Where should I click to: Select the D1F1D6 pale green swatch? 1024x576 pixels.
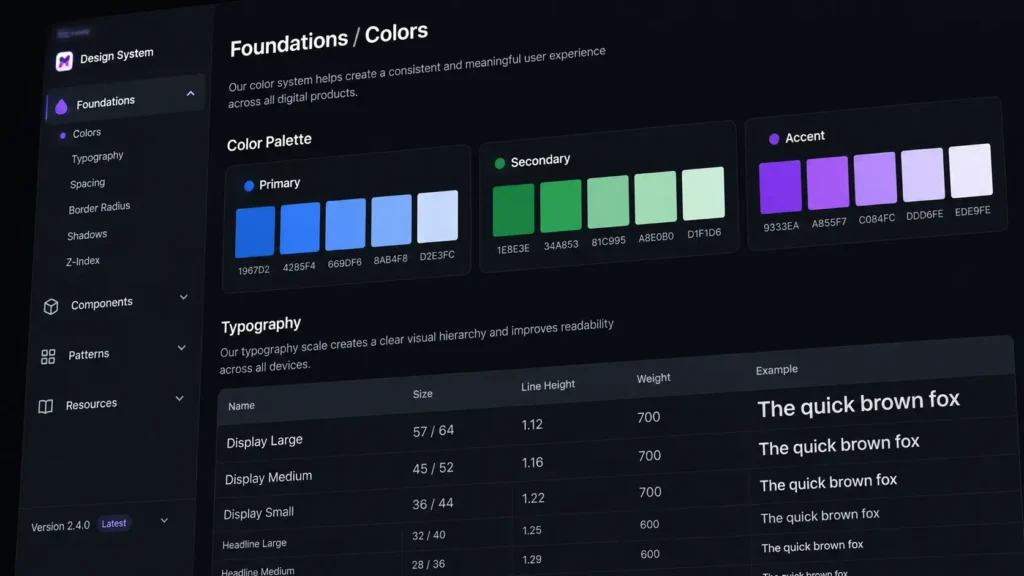click(x=703, y=193)
